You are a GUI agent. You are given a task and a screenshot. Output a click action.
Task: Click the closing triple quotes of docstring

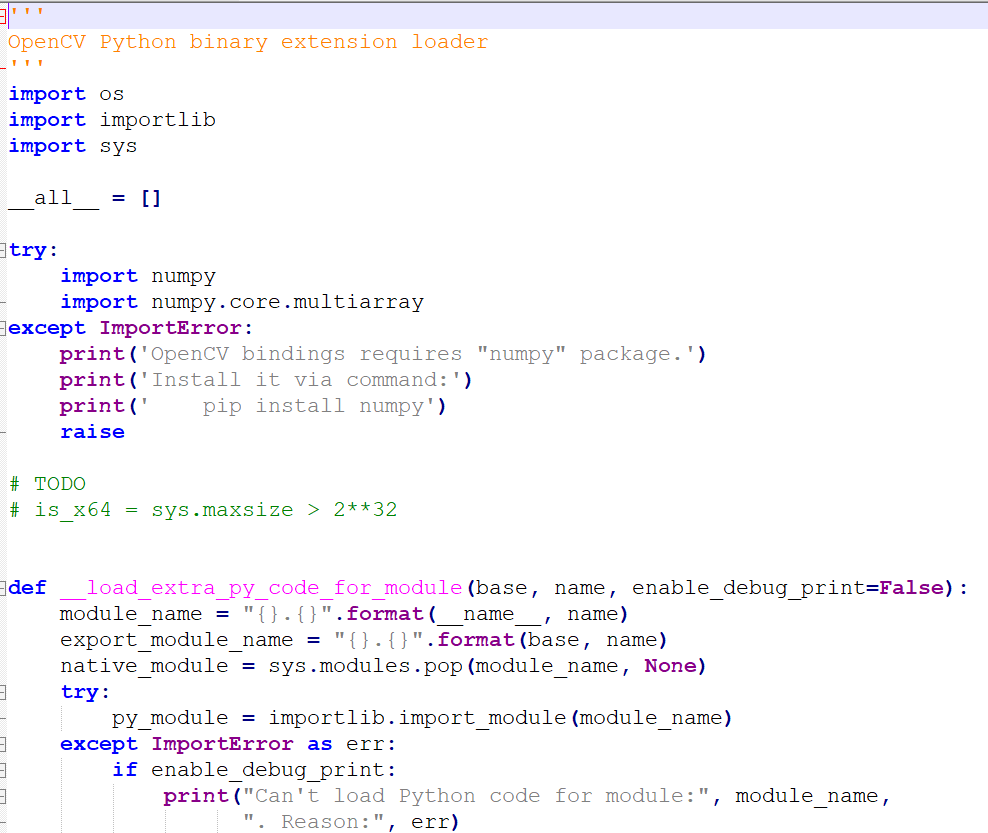pos(27,64)
